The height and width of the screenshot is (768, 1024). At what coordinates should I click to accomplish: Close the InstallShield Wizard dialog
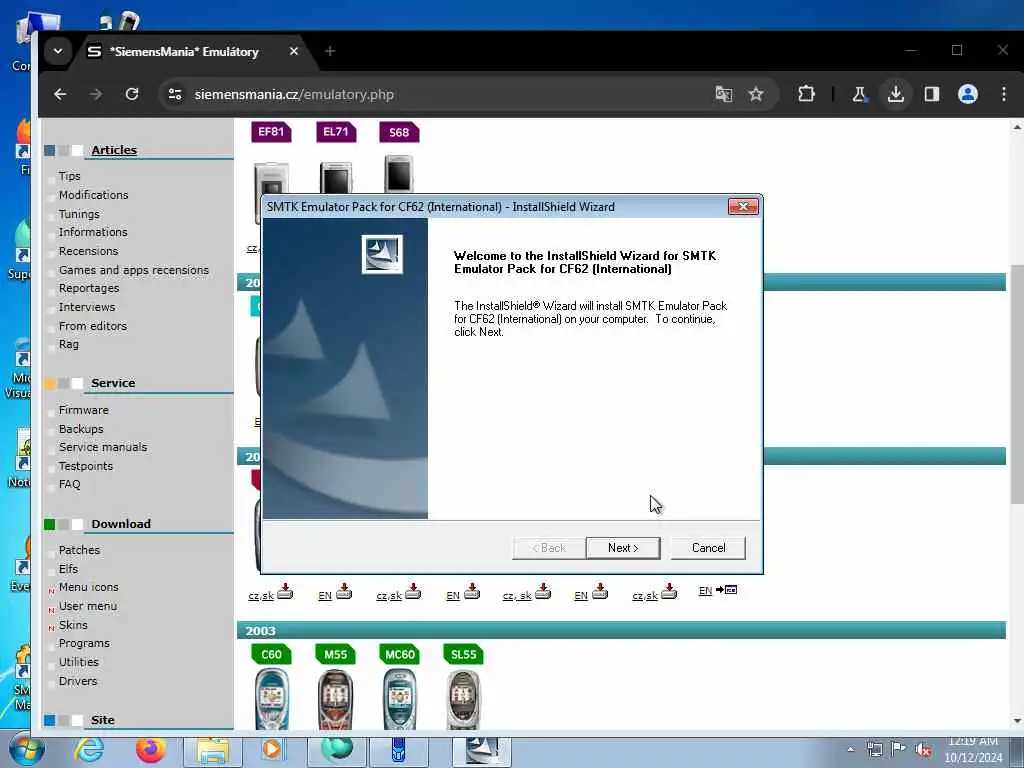pyautogui.click(x=743, y=207)
